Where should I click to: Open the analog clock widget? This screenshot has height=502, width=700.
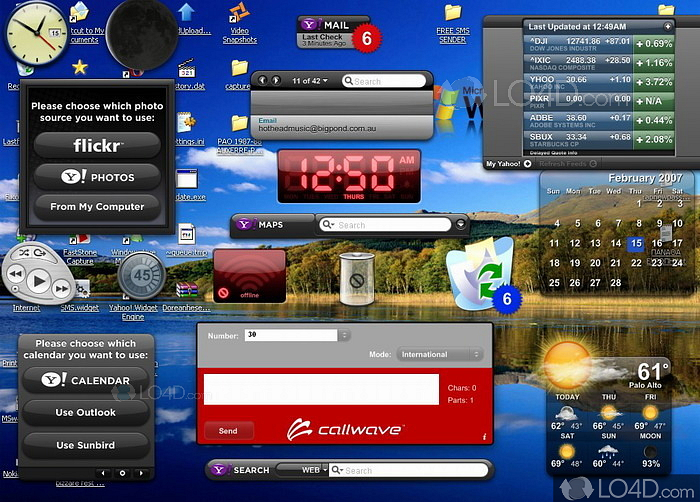36,33
